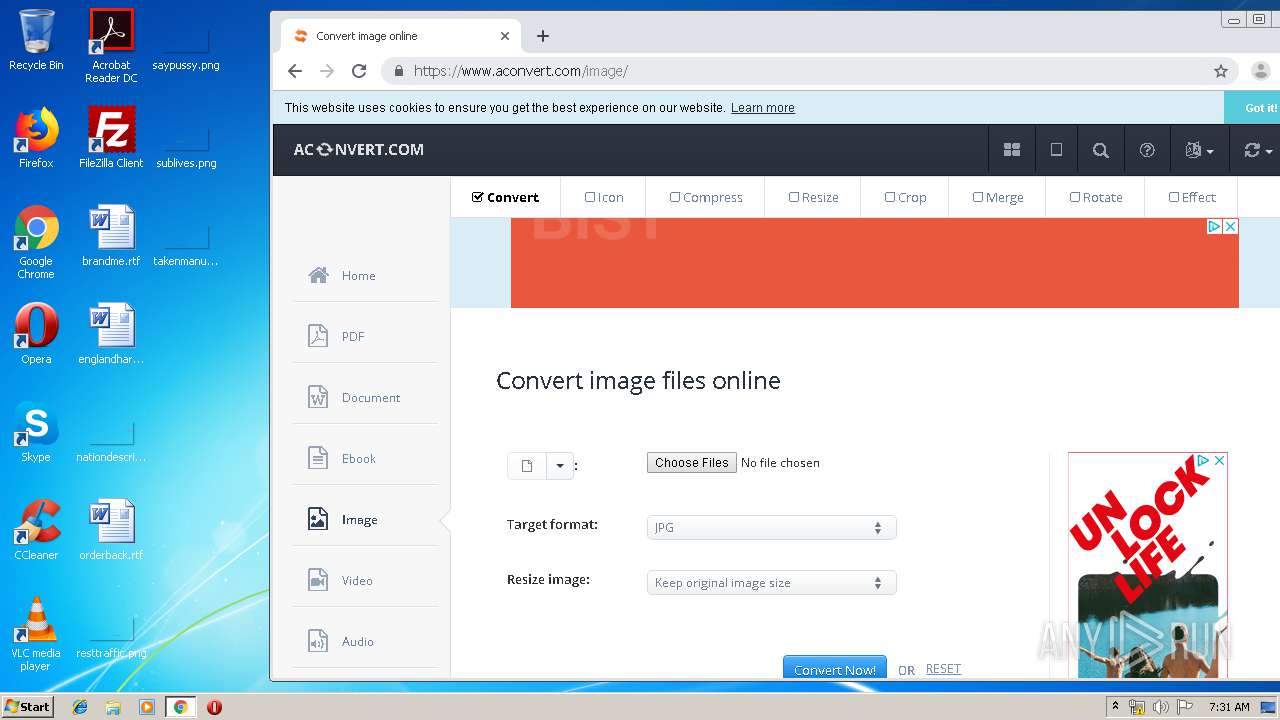Click the browser forward arrow
The image size is (1280, 720).
tap(327, 71)
